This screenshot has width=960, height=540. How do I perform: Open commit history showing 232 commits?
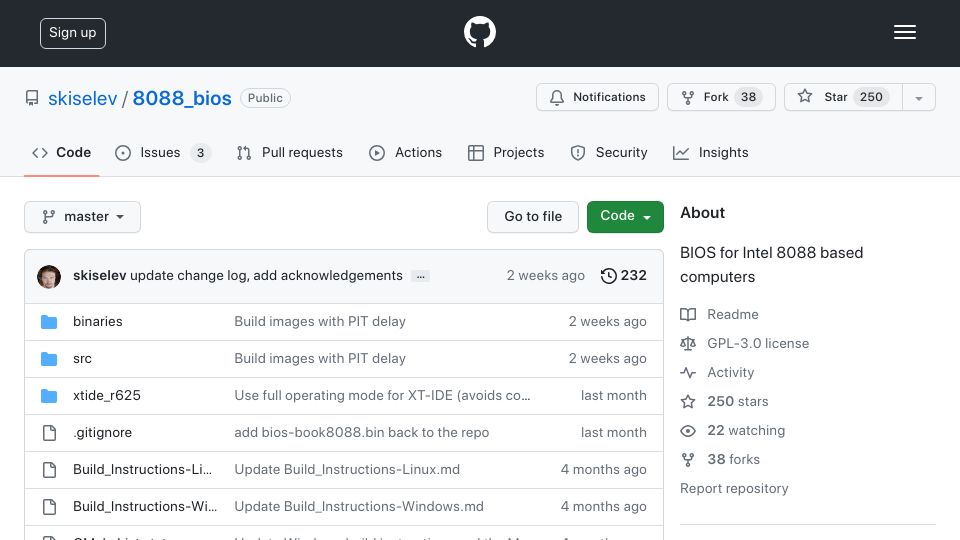(623, 276)
